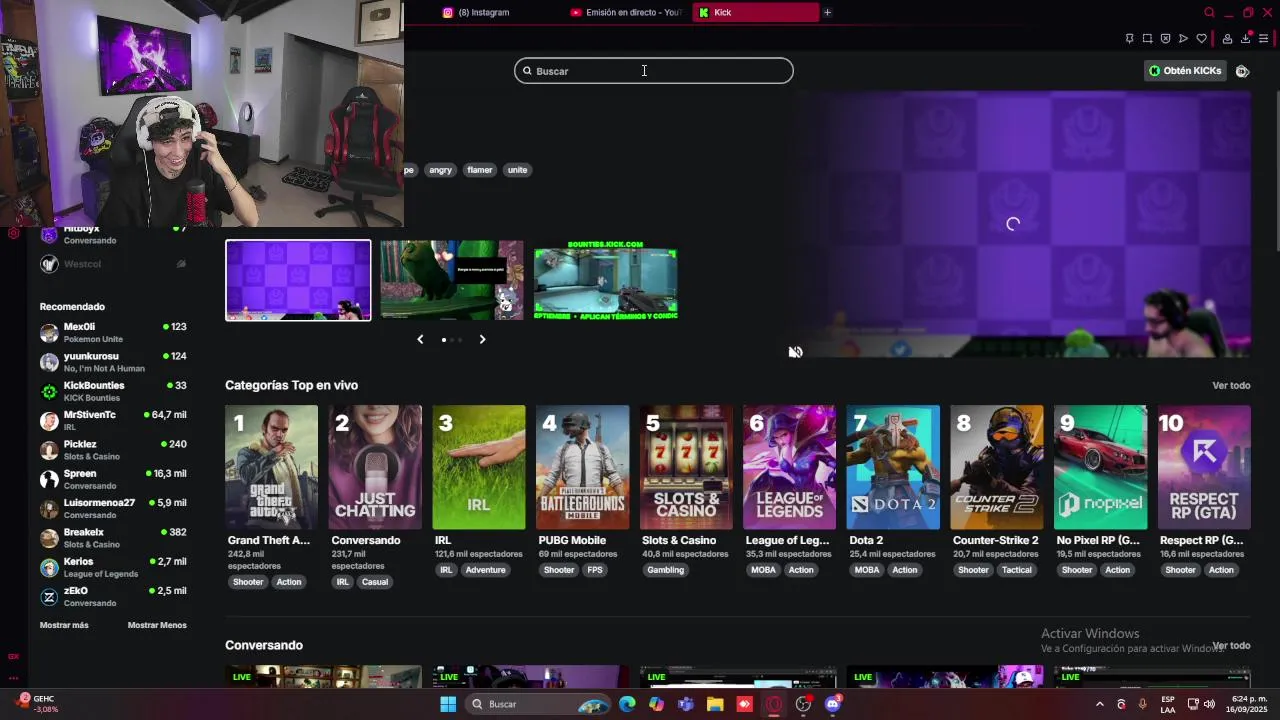
Task: Open a new tab with plus icon
Action: (827, 12)
